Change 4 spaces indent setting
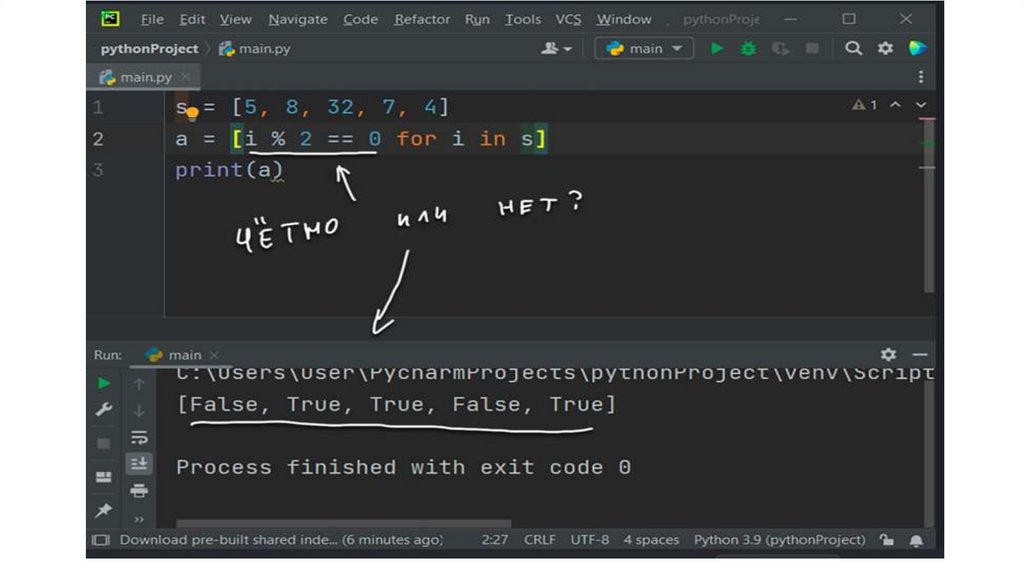 pos(651,540)
